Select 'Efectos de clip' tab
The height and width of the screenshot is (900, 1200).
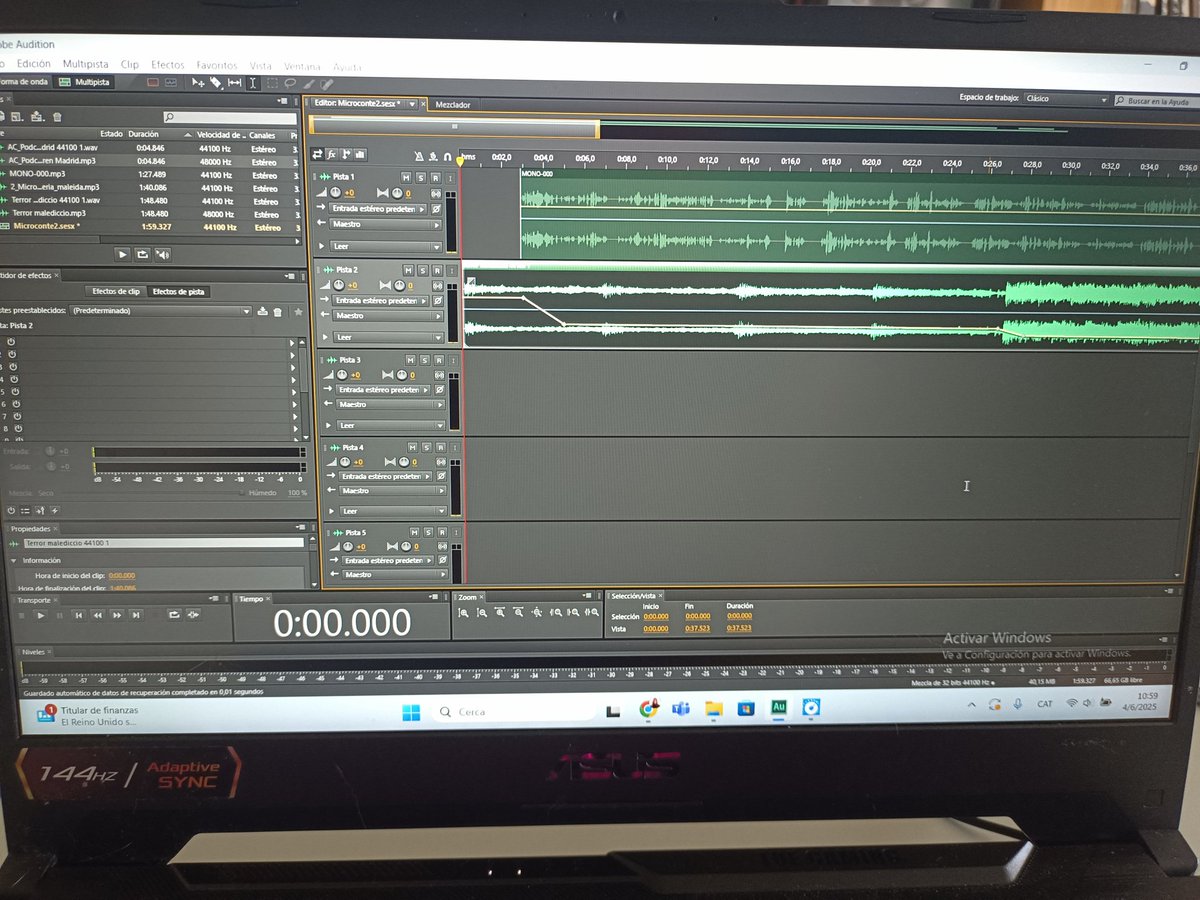point(116,291)
